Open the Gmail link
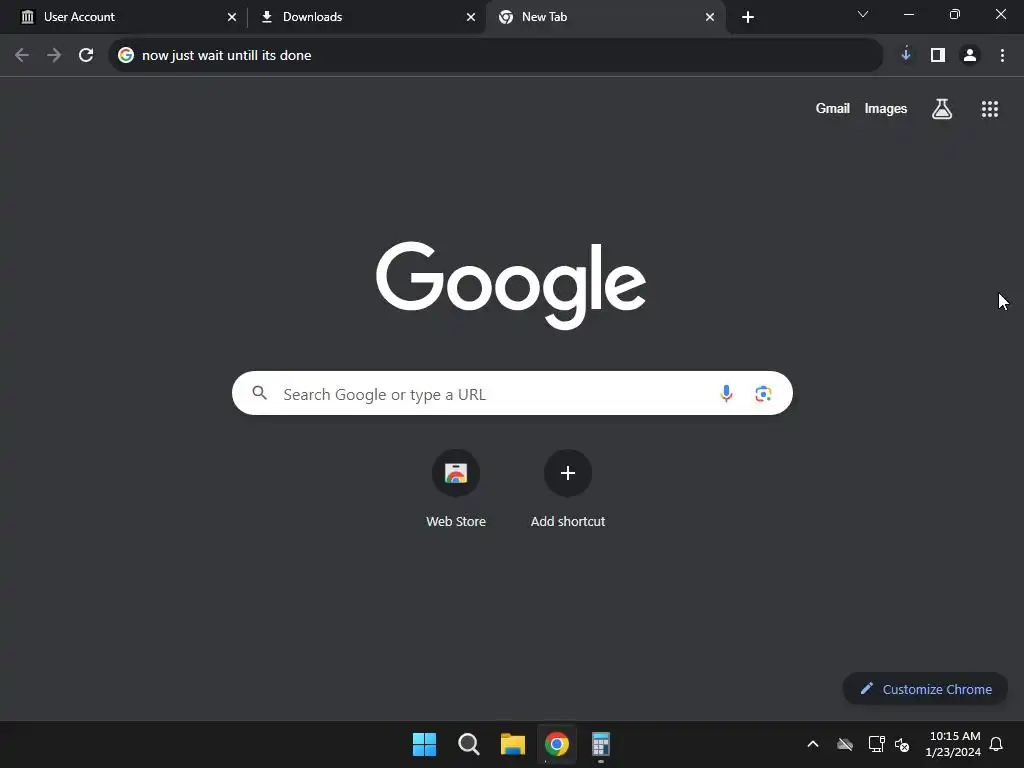Image resolution: width=1024 pixels, height=768 pixels. (833, 108)
